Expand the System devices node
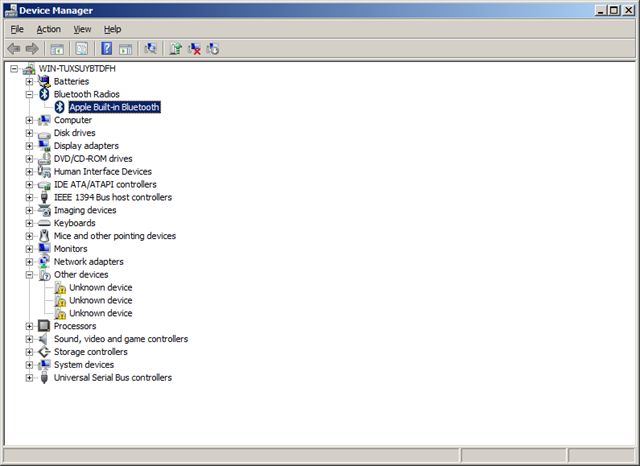Image resolution: width=640 pixels, height=466 pixels. click(29, 365)
